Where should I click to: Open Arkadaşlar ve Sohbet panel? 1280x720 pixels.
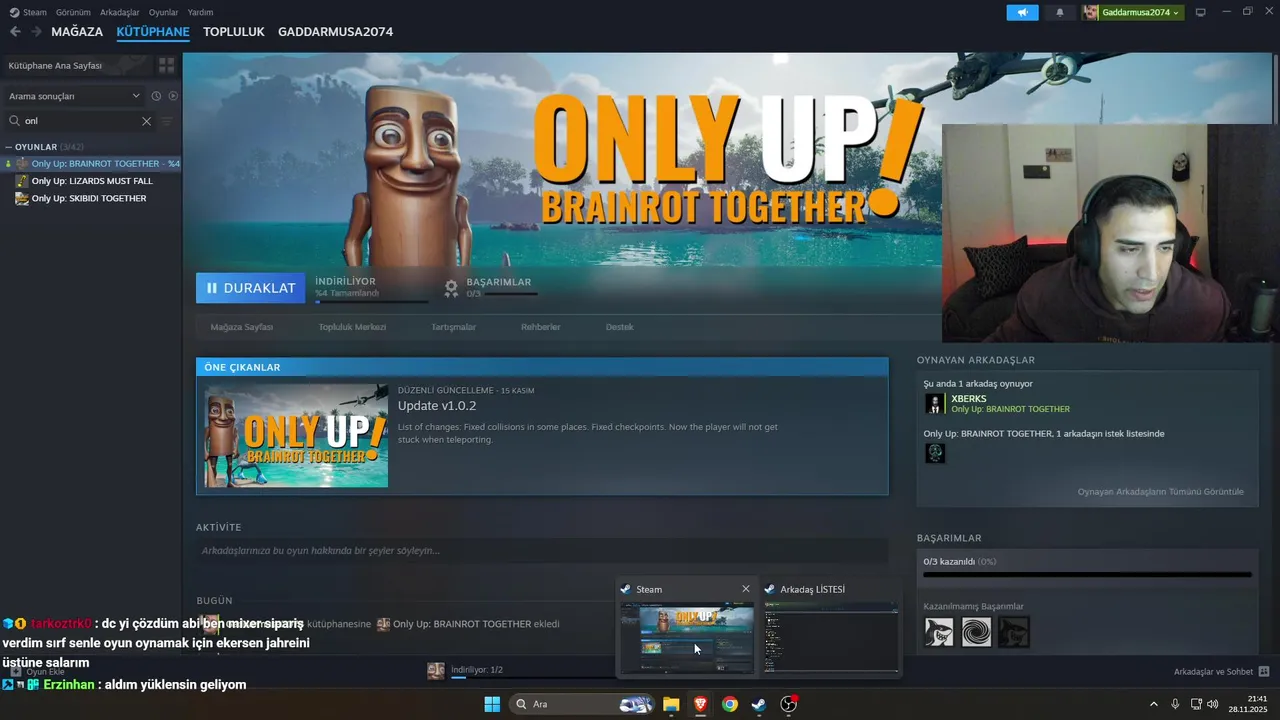pos(1221,672)
